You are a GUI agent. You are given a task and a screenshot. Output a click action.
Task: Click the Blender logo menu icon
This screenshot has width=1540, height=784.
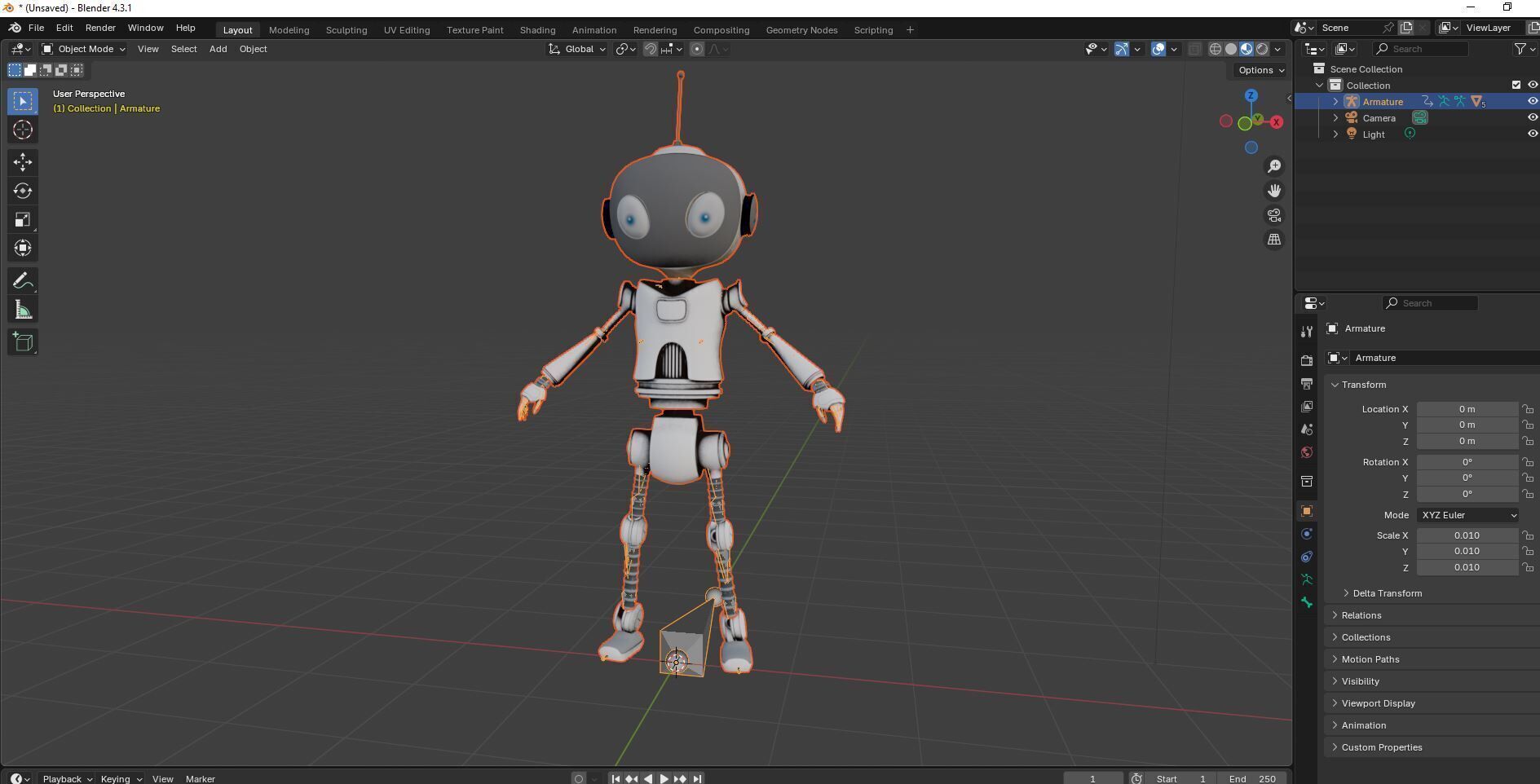click(15, 28)
